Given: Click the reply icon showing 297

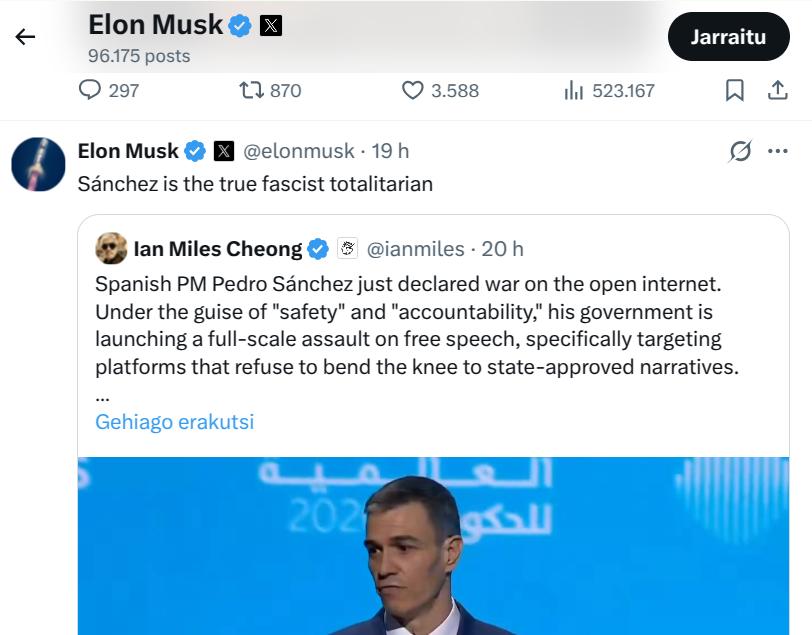Looking at the screenshot, I should [91, 90].
